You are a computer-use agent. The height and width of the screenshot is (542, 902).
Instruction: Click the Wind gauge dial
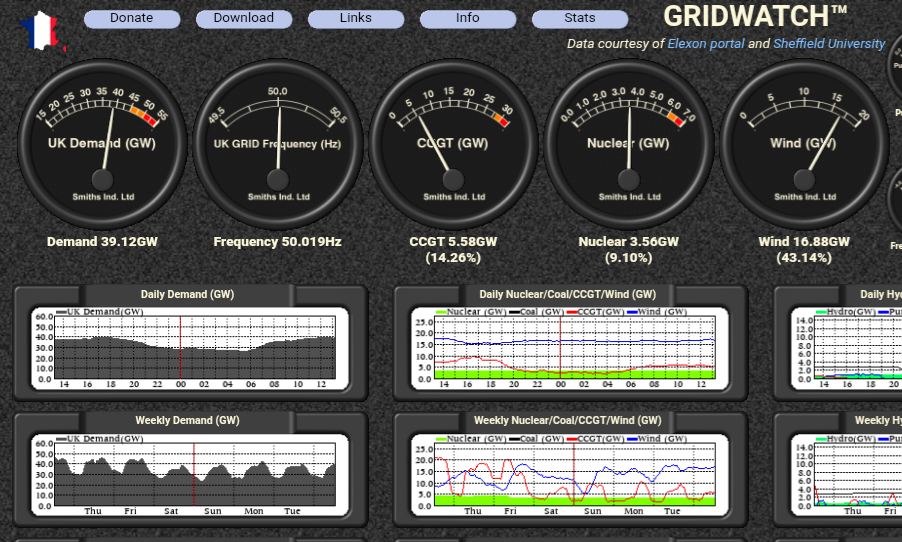point(803,143)
